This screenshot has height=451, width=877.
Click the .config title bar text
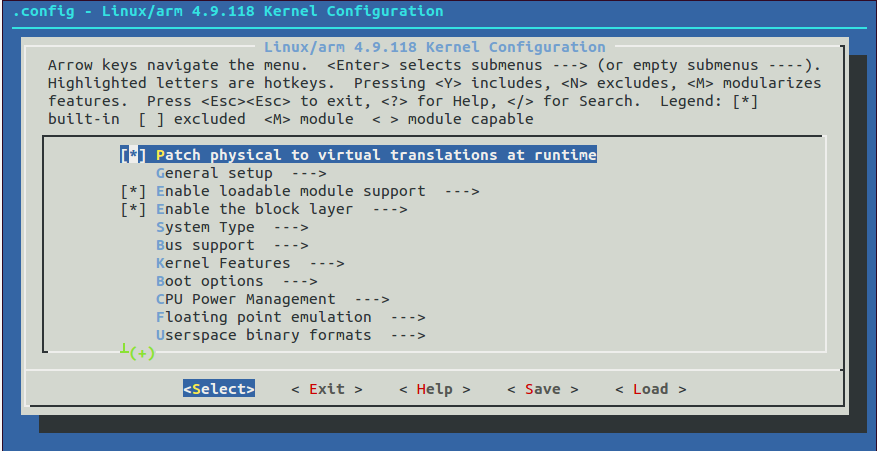click(228, 11)
